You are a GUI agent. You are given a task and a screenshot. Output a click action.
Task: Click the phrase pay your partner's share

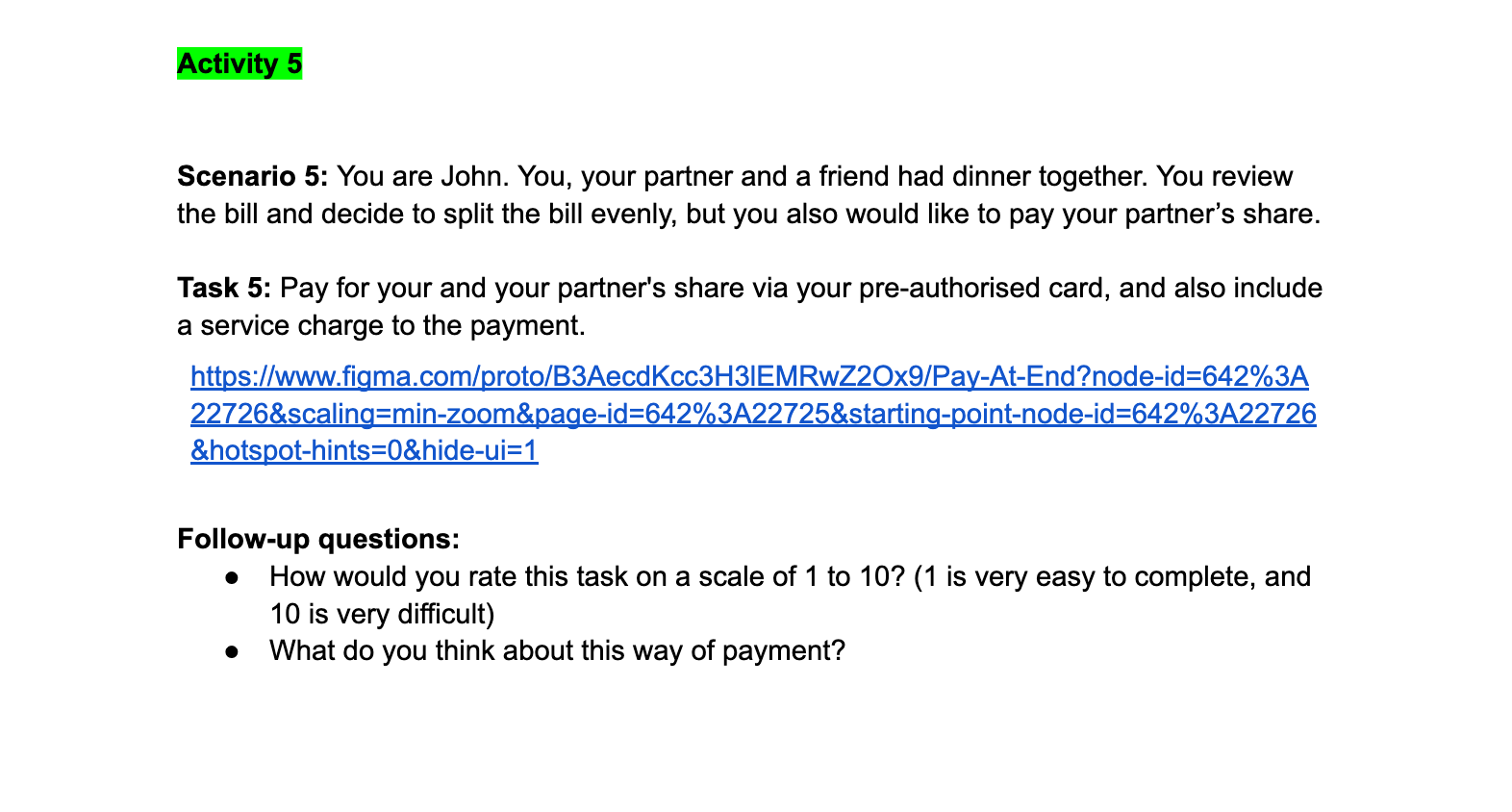point(1164,214)
